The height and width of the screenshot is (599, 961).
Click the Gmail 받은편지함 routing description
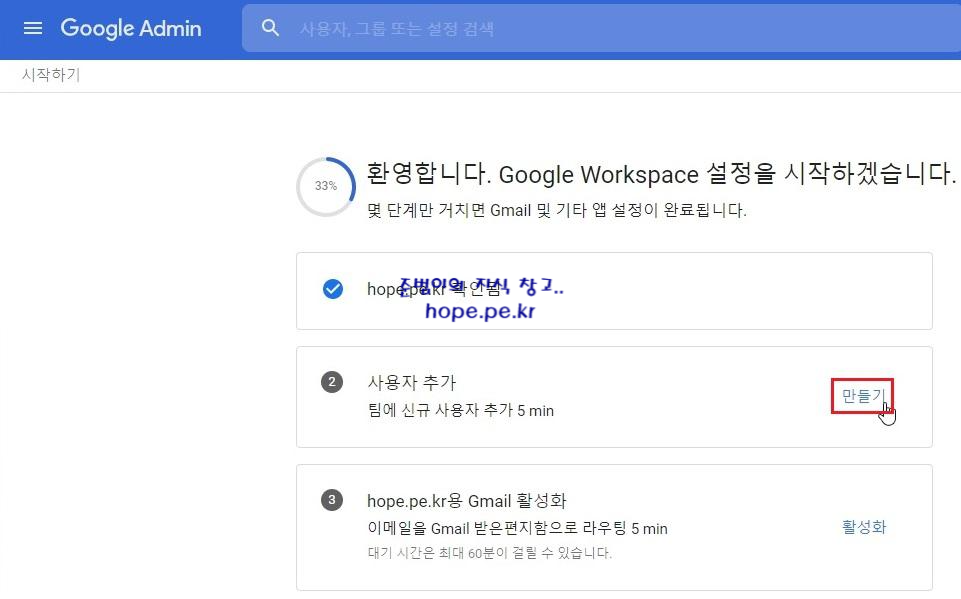point(517,528)
